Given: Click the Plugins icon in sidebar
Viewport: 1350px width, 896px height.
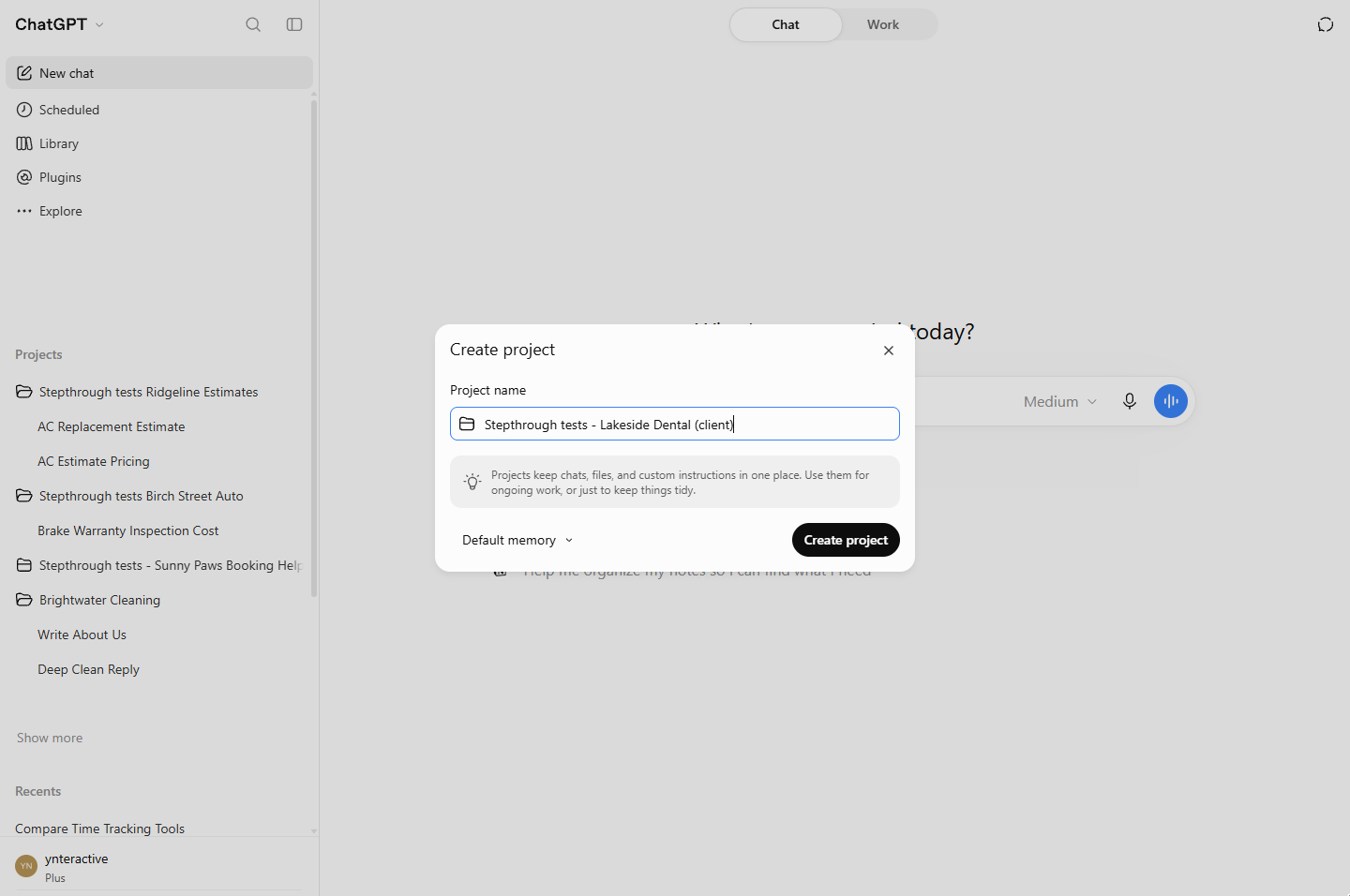Looking at the screenshot, I should click(24, 177).
